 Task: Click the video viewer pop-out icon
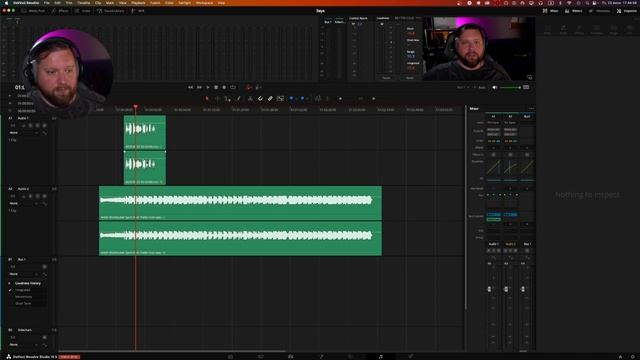529,77
